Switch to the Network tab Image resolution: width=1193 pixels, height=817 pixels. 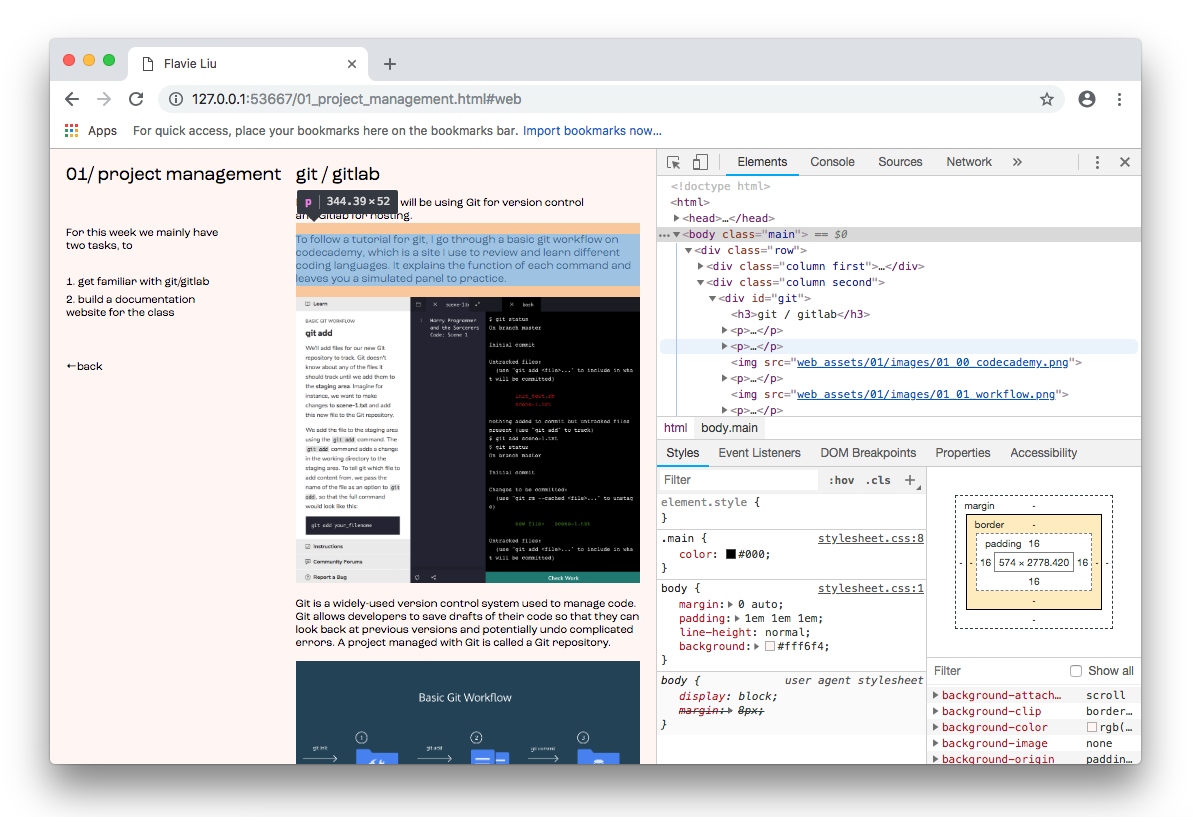pos(969,162)
